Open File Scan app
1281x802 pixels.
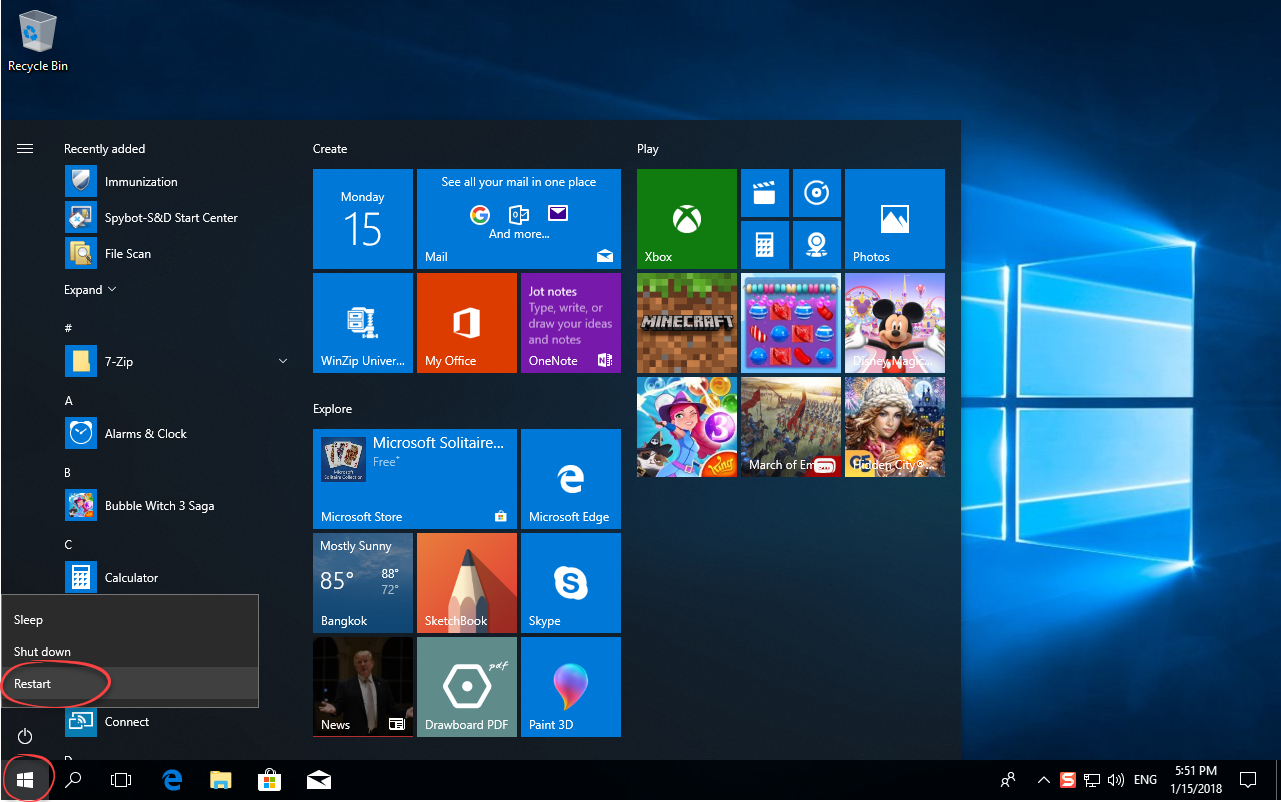coord(175,253)
